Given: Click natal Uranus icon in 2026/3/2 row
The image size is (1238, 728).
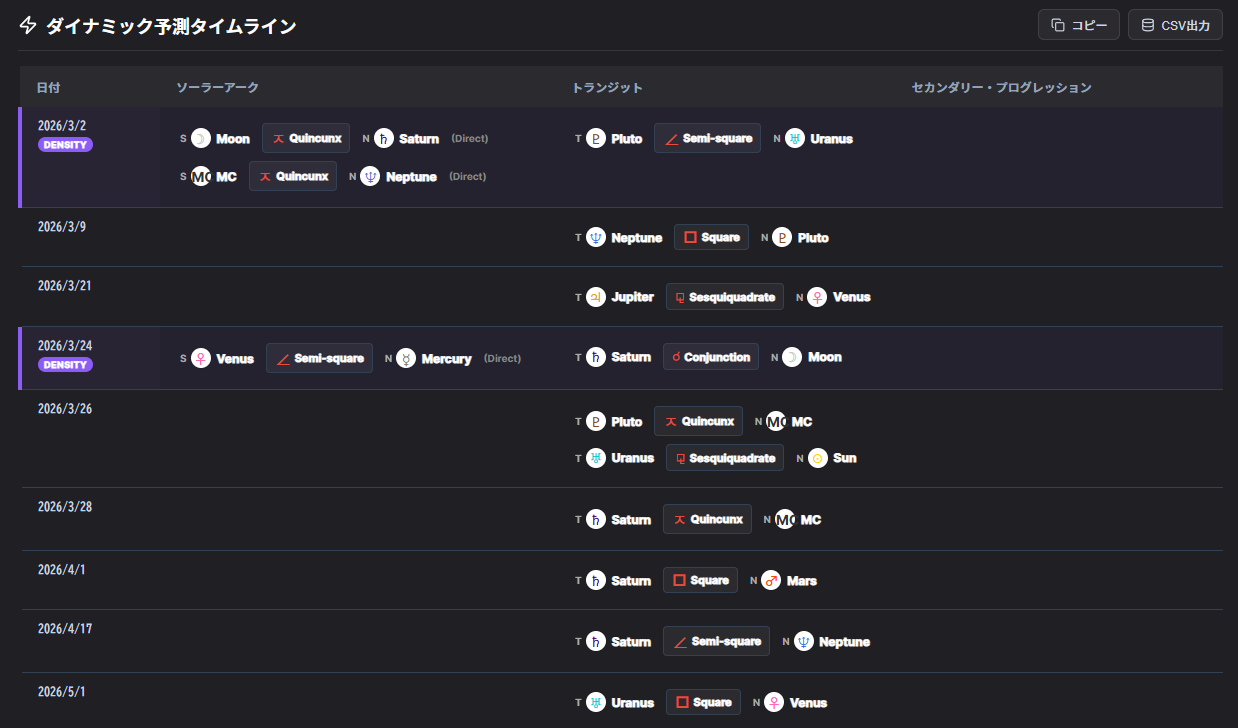Looking at the screenshot, I should [x=795, y=139].
